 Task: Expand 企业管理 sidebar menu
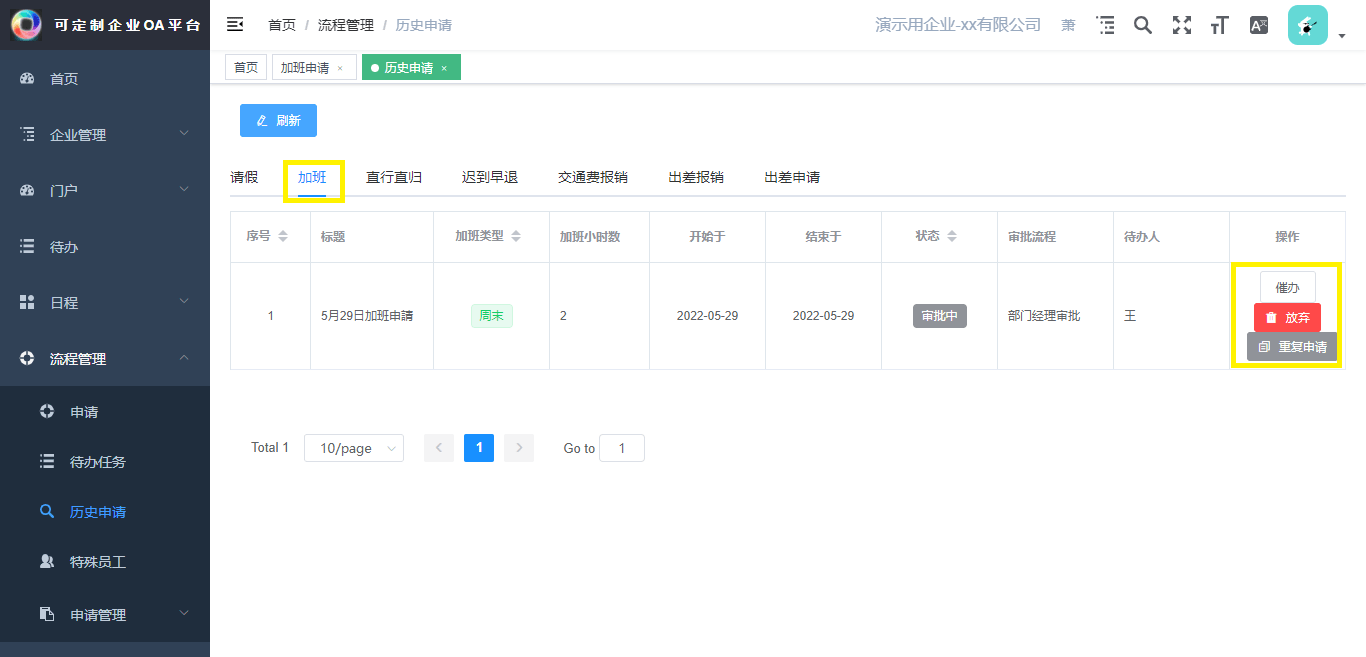tap(105, 134)
